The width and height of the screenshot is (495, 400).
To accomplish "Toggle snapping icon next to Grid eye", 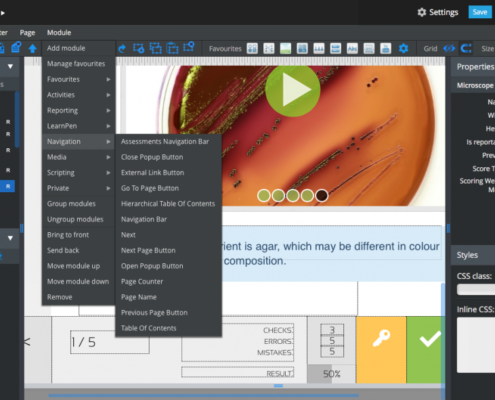I will pyautogui.click(x=466, y=49).
